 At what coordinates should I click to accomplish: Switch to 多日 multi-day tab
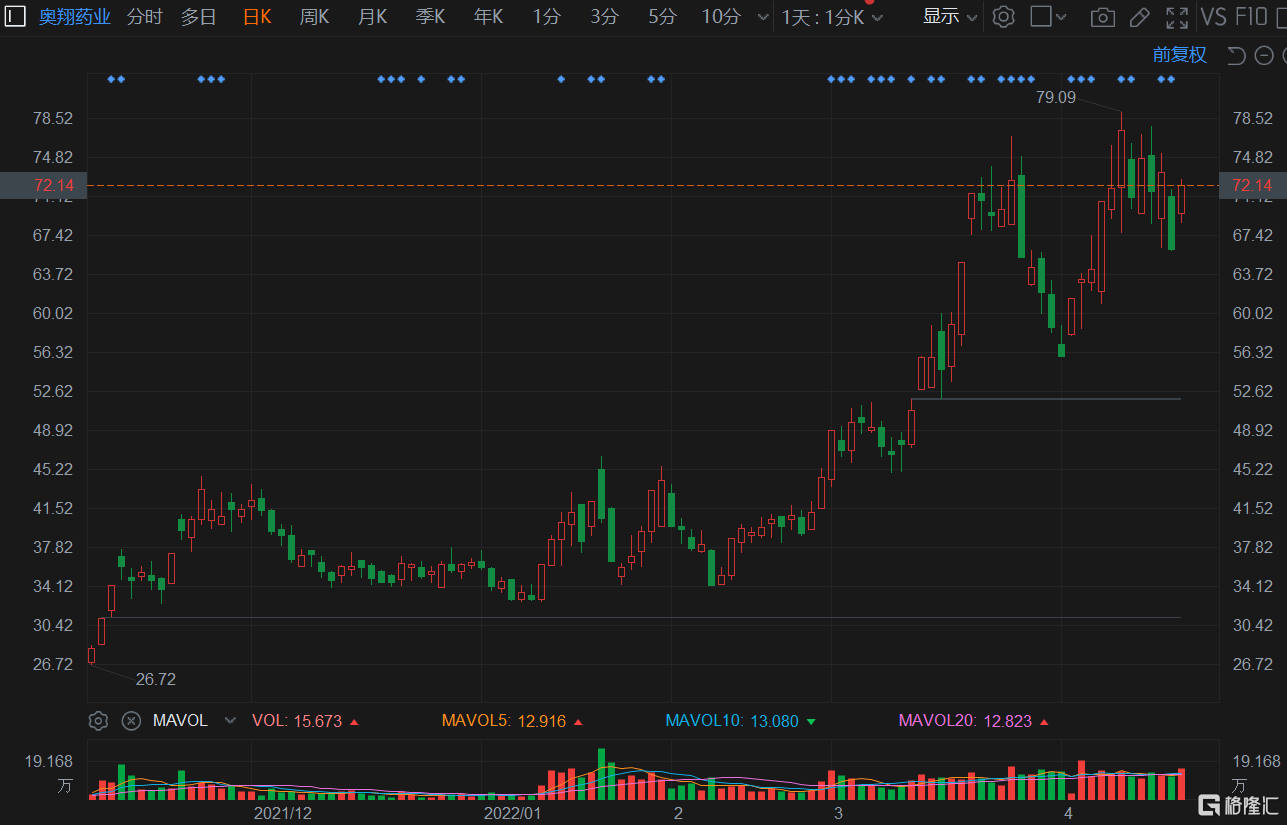point(198,17)
